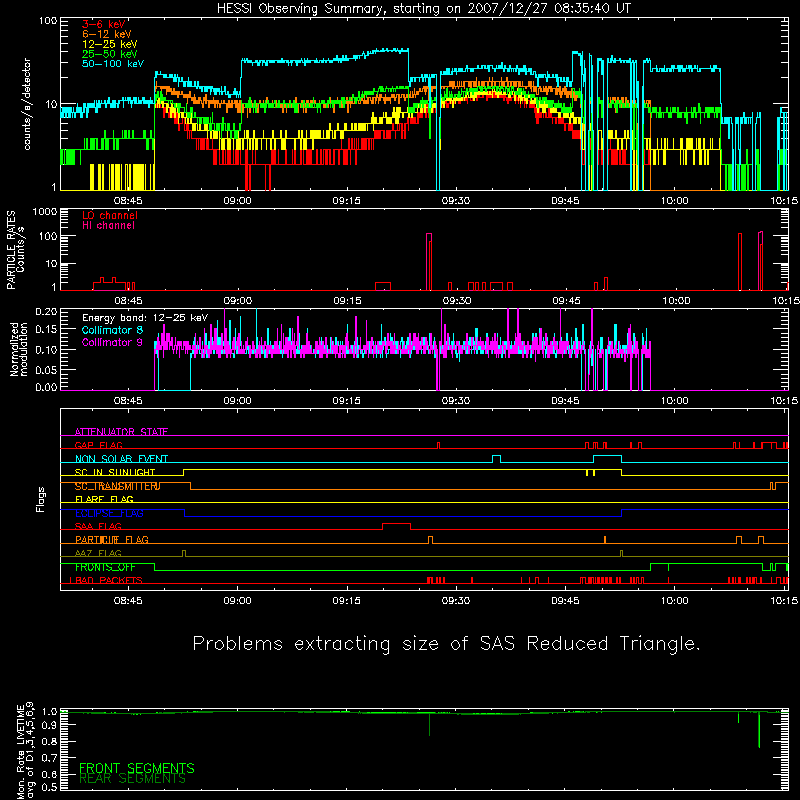Click the SC_TRANSMITTER flag label

(x=117, y=486)
